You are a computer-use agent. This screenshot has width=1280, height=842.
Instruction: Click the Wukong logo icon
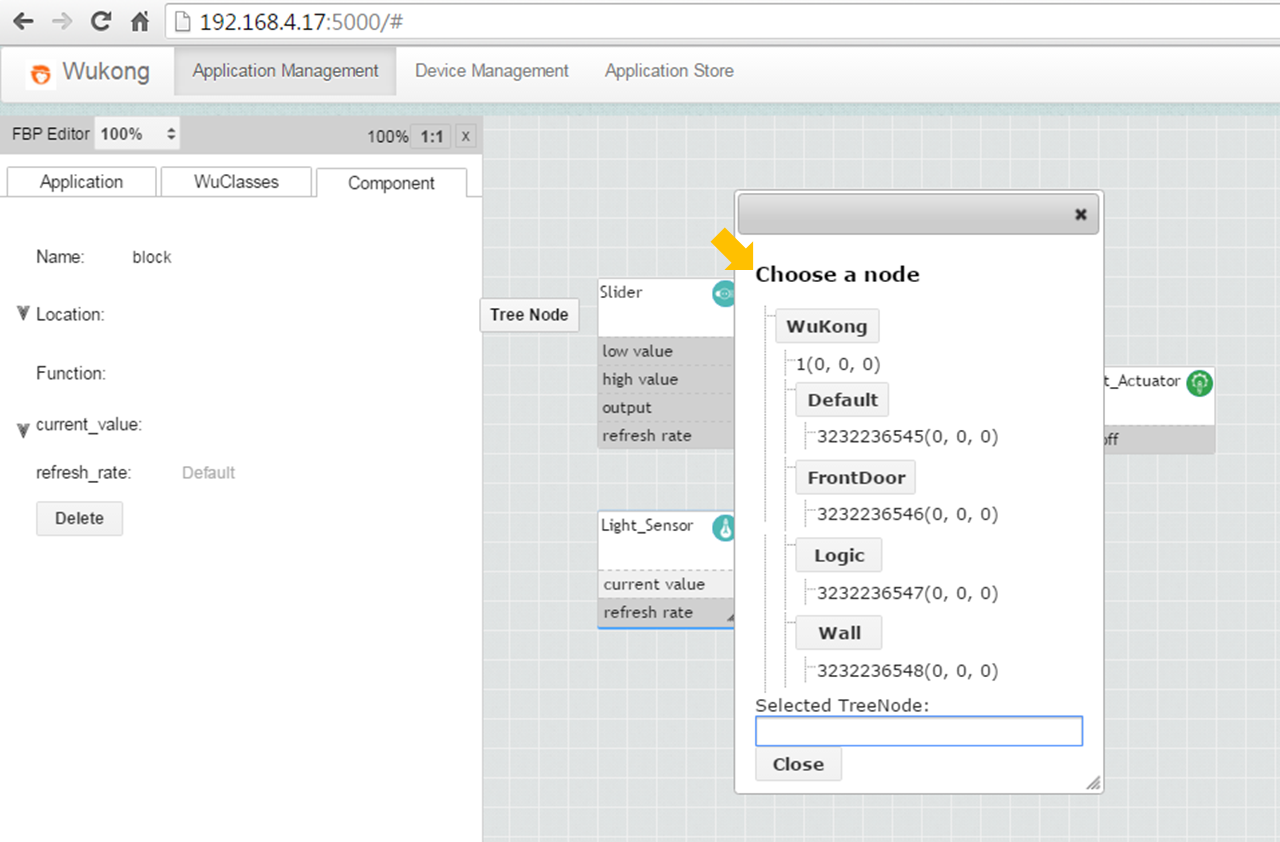[40, 73]
